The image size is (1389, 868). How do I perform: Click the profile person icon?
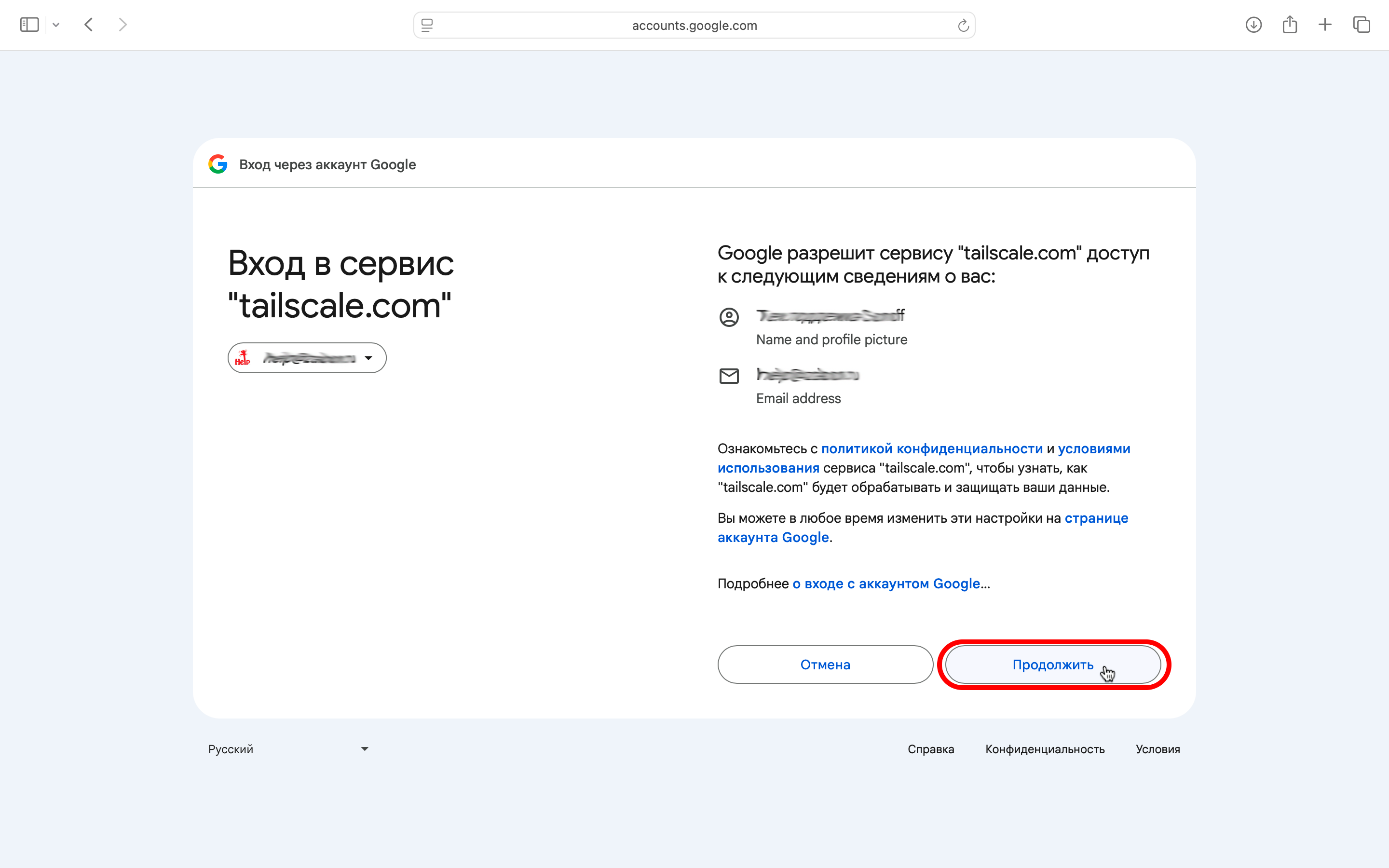729,317
